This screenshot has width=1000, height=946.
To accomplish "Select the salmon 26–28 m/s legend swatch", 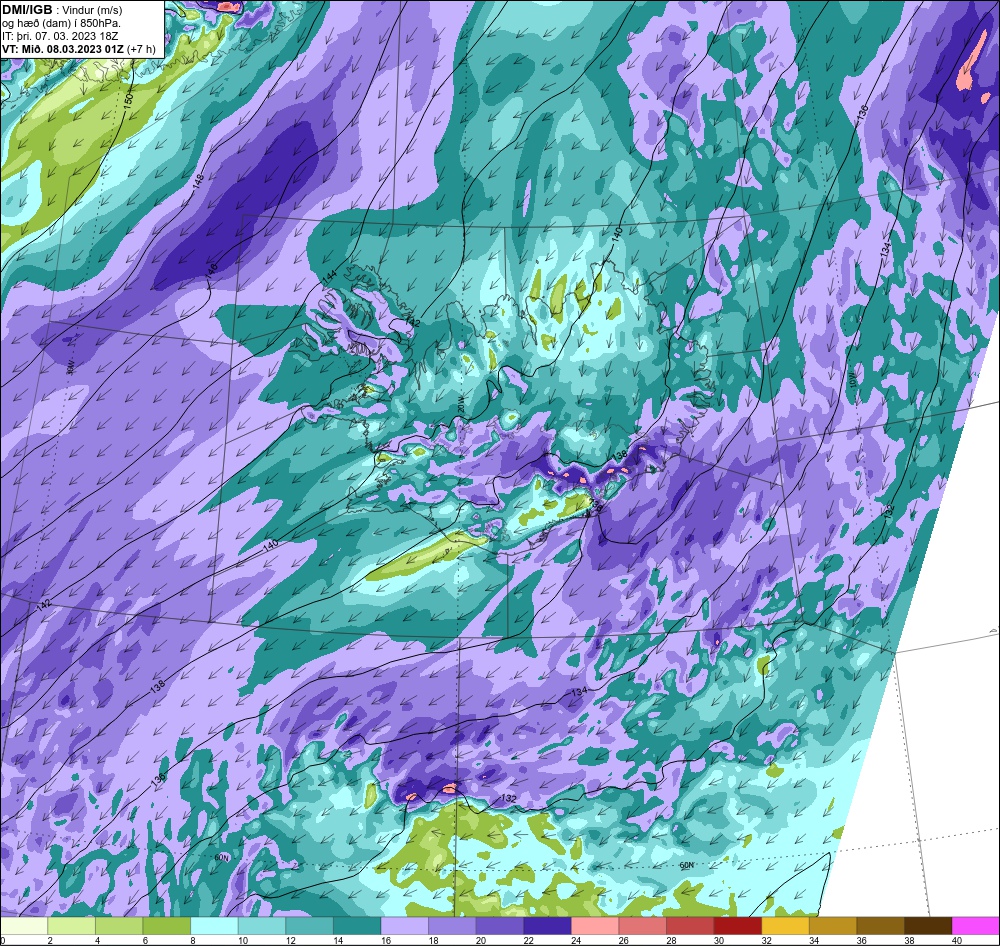I will [642, 926].
